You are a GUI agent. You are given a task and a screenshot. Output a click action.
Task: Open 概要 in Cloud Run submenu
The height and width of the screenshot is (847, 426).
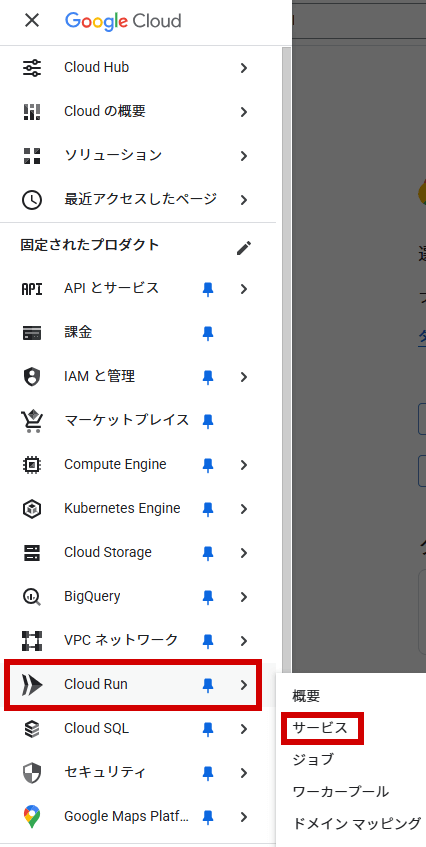(x=306, y=696)
